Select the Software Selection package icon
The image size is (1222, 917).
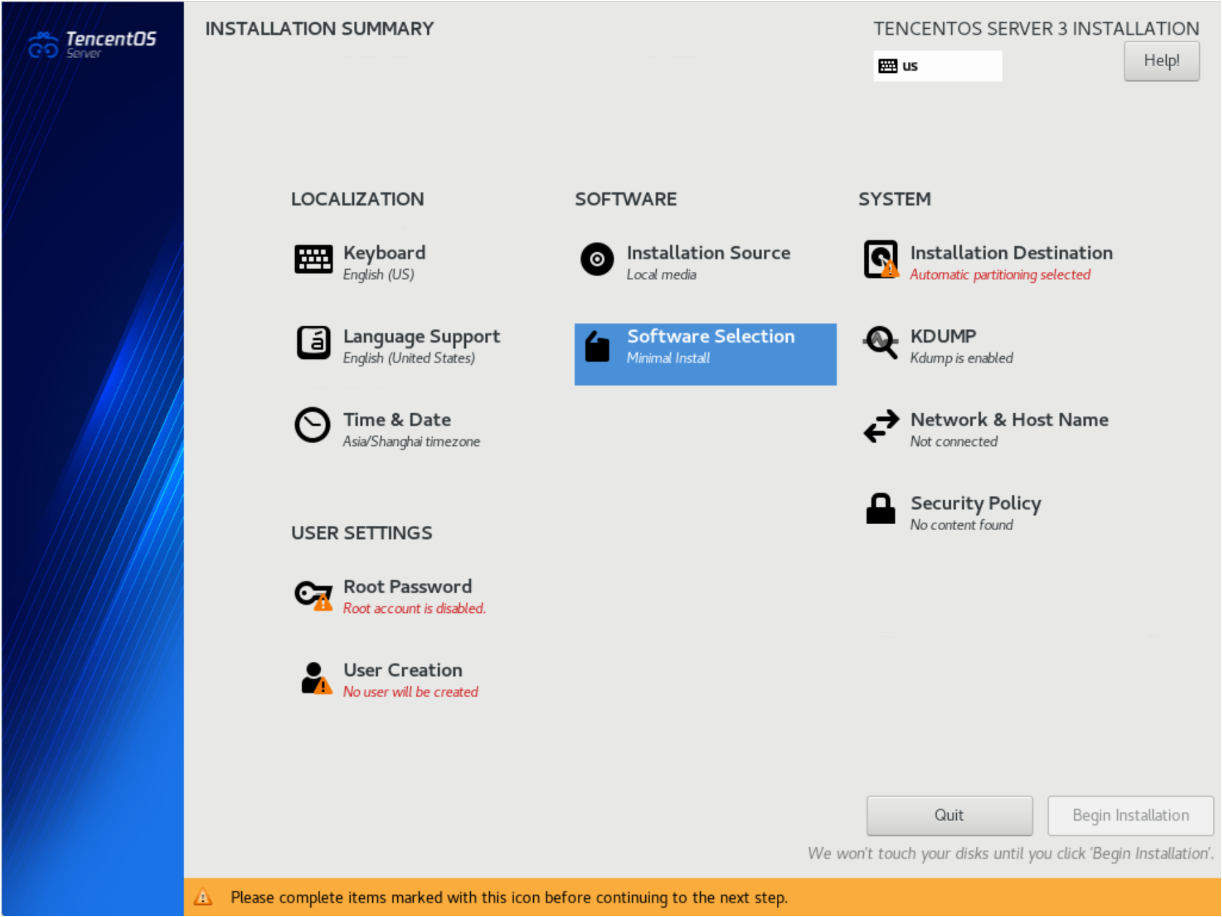pos(597,346)
